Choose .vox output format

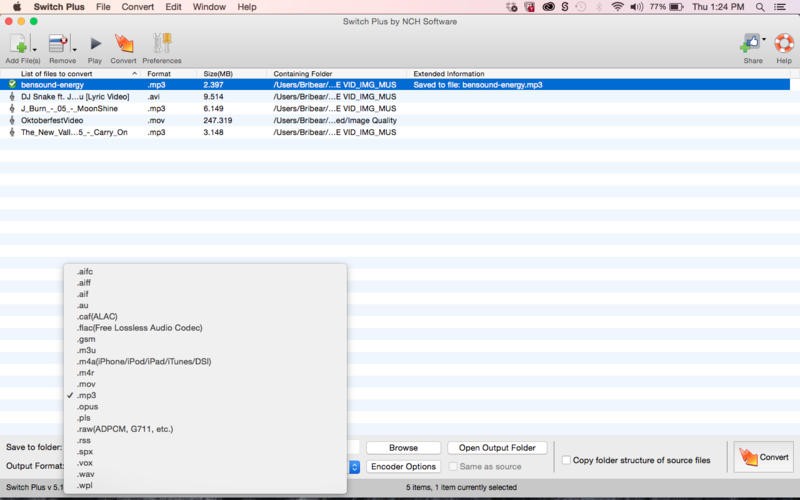coord(205,463)
